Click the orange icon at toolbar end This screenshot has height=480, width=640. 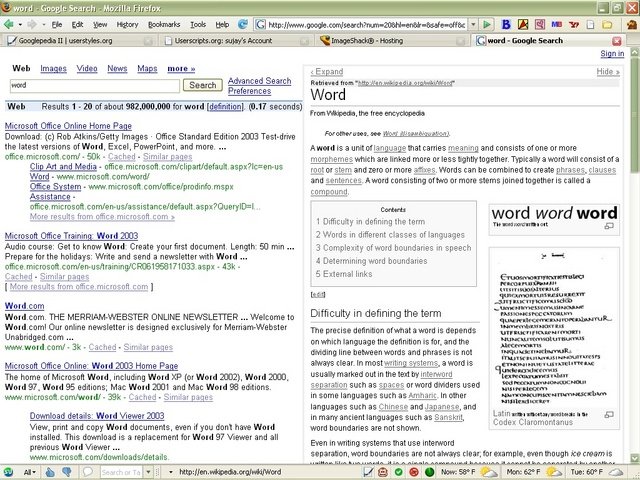coord(632,24)
